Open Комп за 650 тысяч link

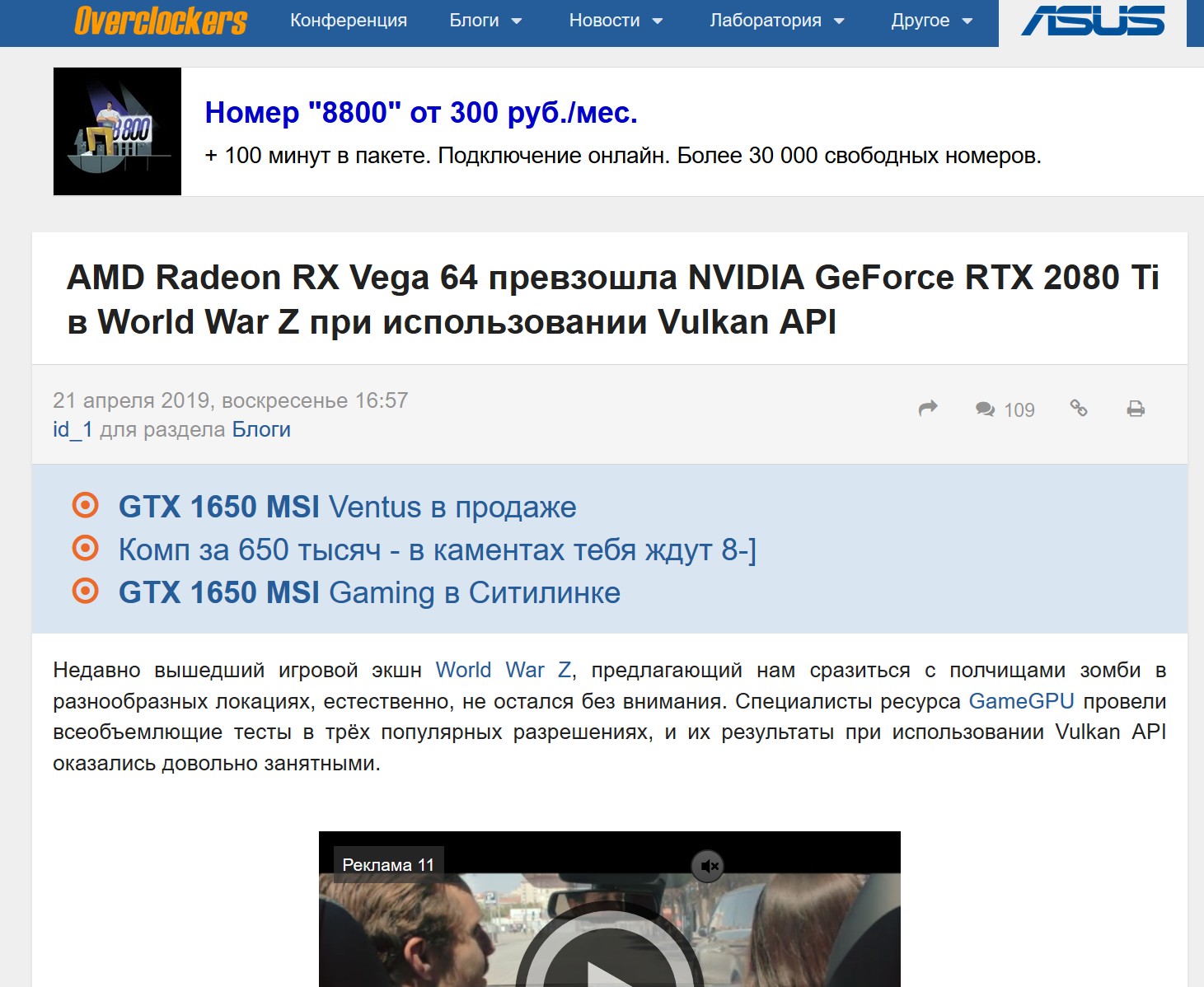coord(437,550)
